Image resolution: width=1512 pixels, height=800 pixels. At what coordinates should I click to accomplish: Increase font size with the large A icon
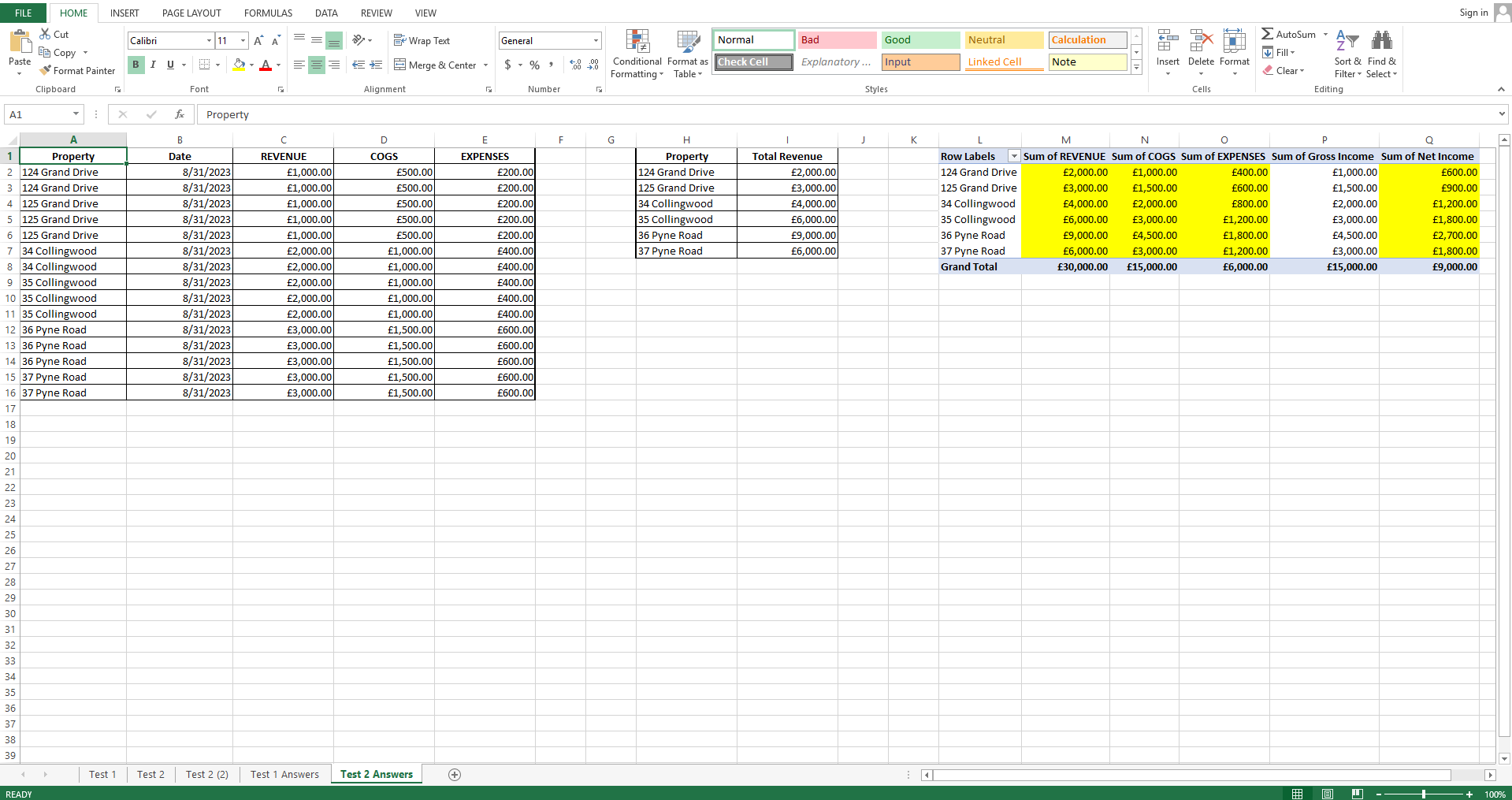click(258, 40)
